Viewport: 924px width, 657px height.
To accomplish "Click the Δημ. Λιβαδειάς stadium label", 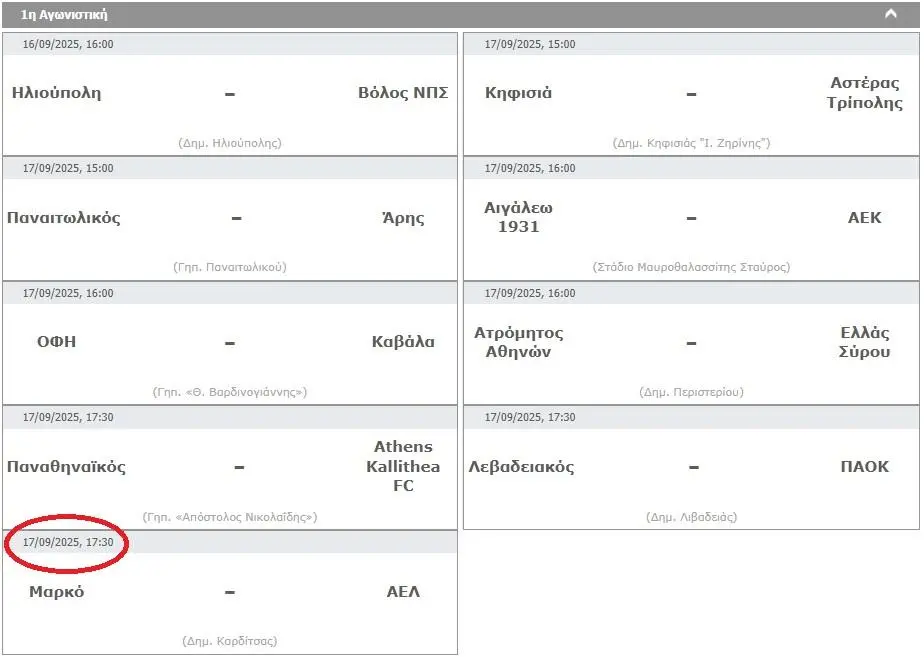I will pos(691,517).
